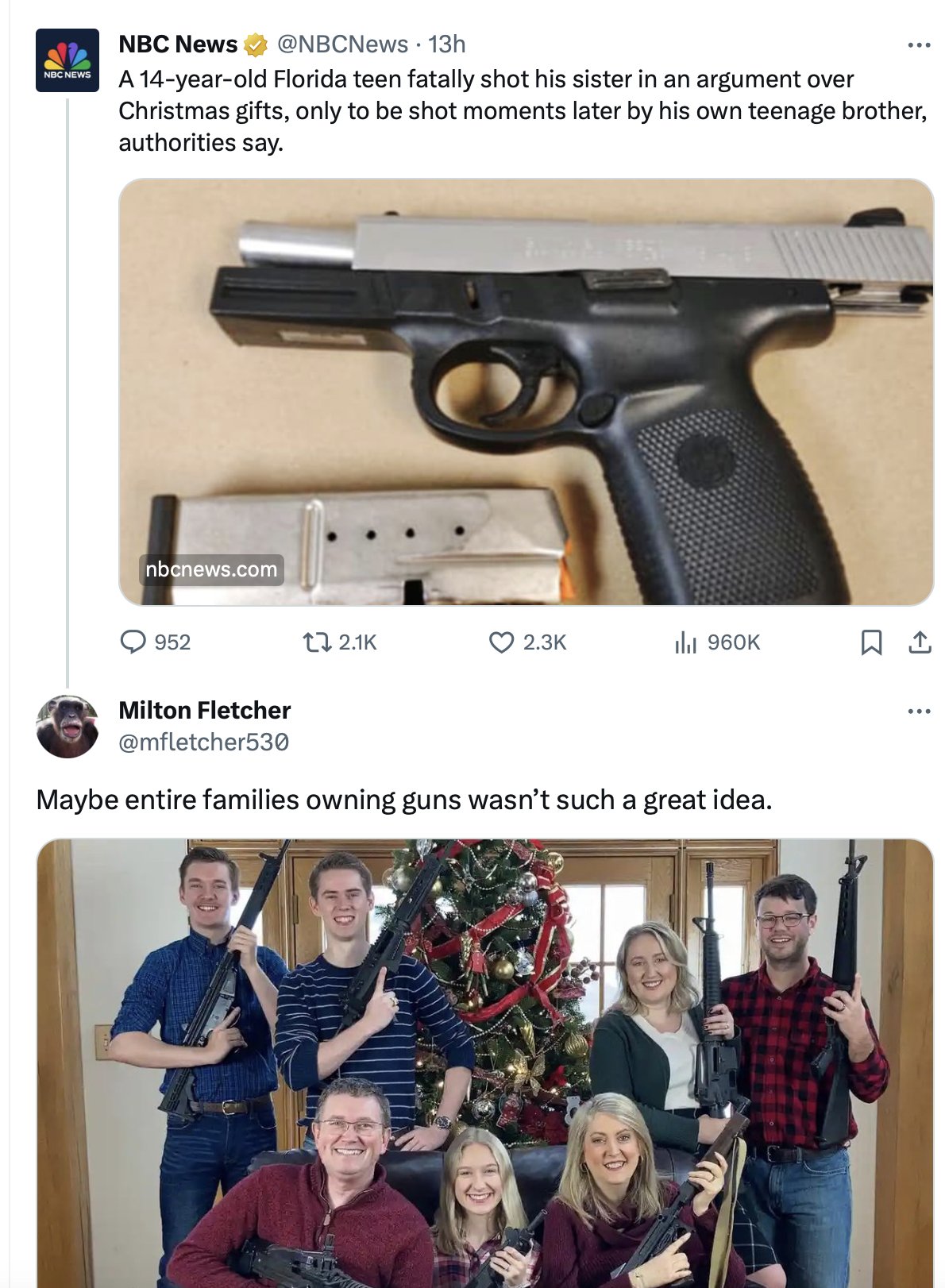Click the gold verified badge
This screenshot has height=1288, width=945.
pos(255,45)
